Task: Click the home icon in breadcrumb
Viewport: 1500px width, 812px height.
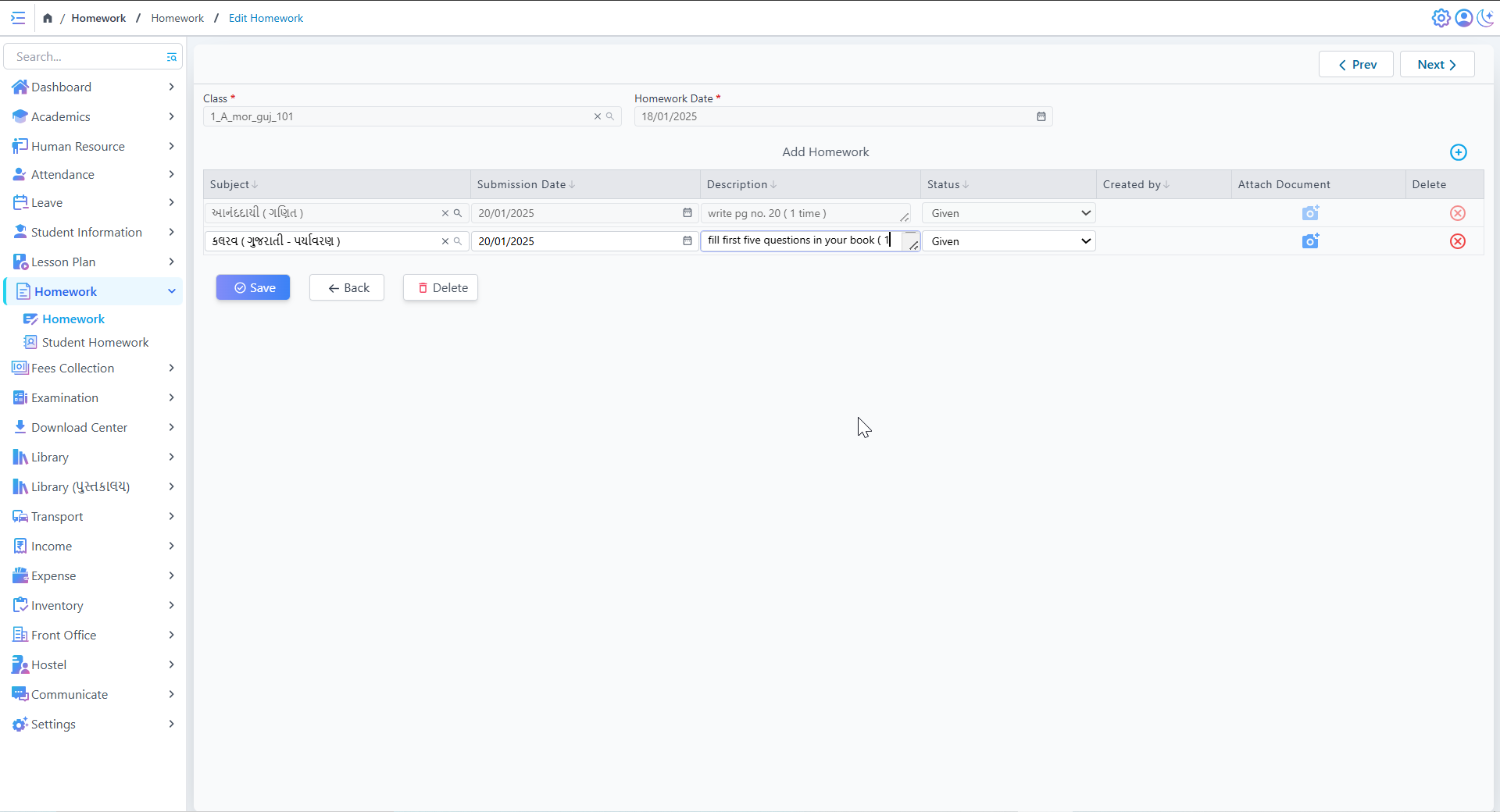Action: click(48, 18)
